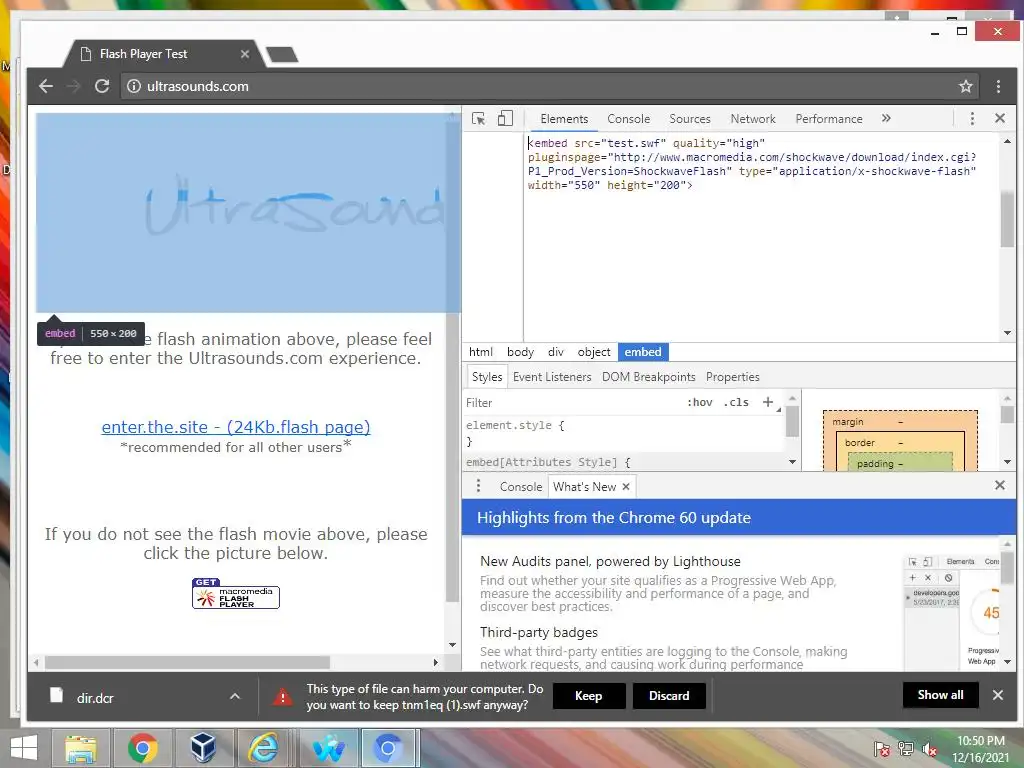Toggle the :hov element state panel
1024x768 pixels.
(x=699, y=402)
